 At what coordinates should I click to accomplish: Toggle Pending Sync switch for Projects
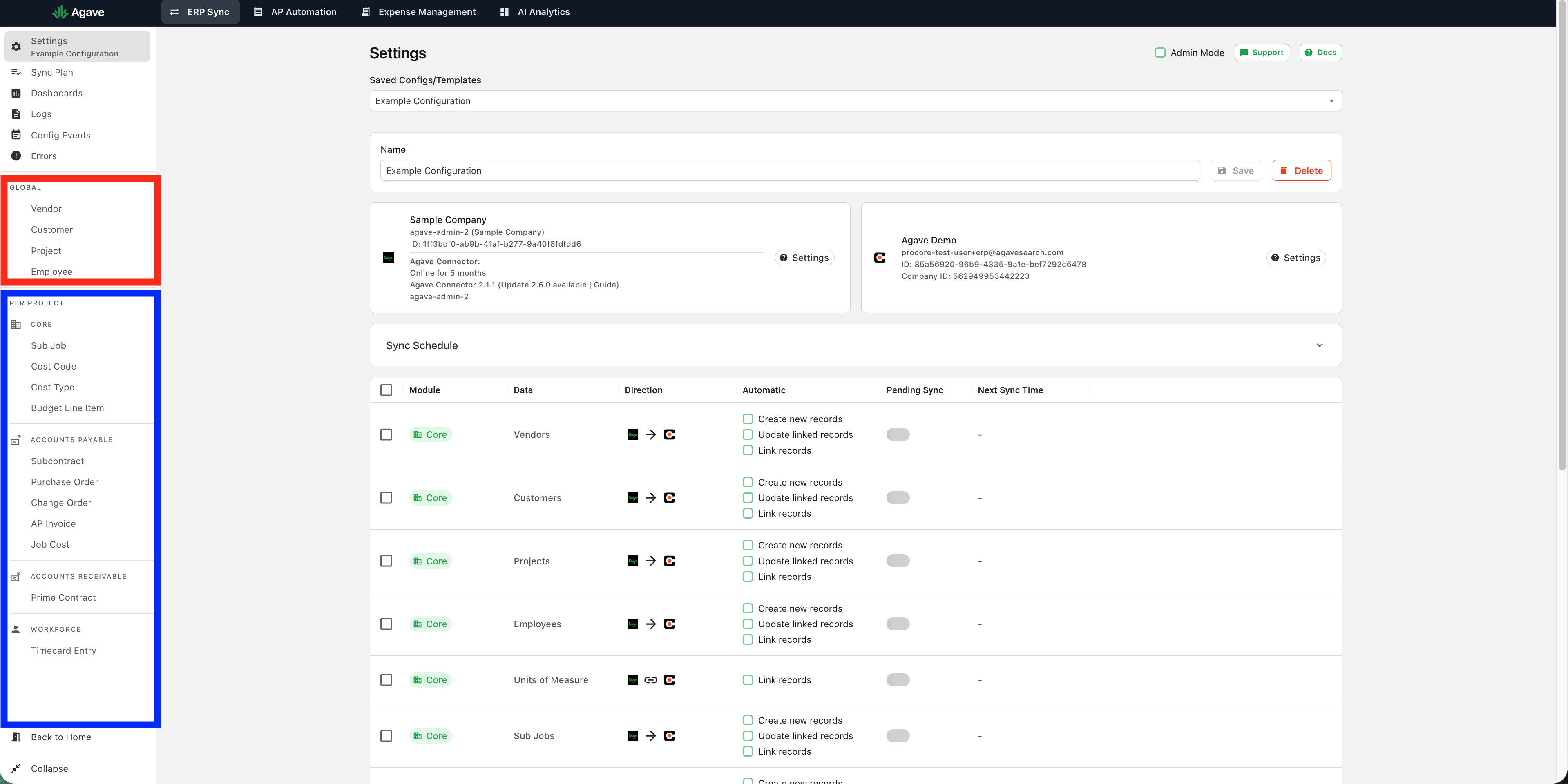898,561
